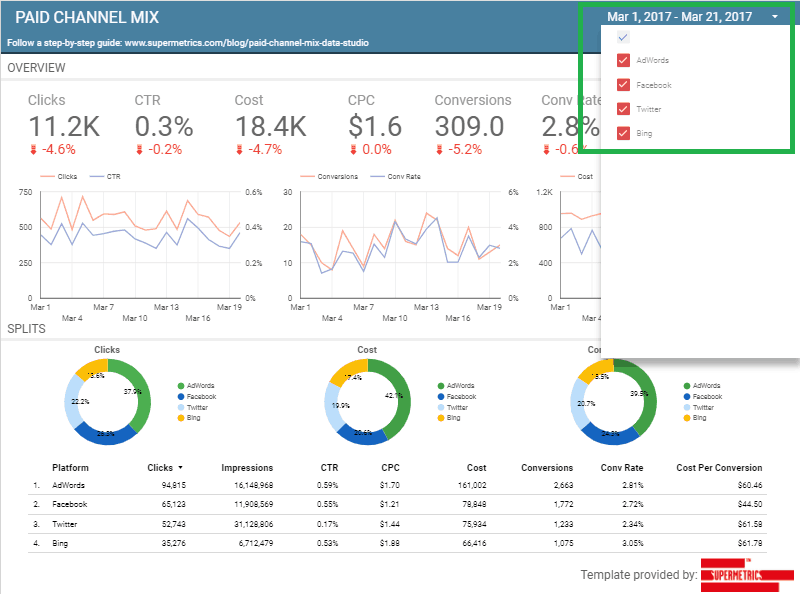Click yellow Bing legend dot beside Cost donut

pos(441,417)
